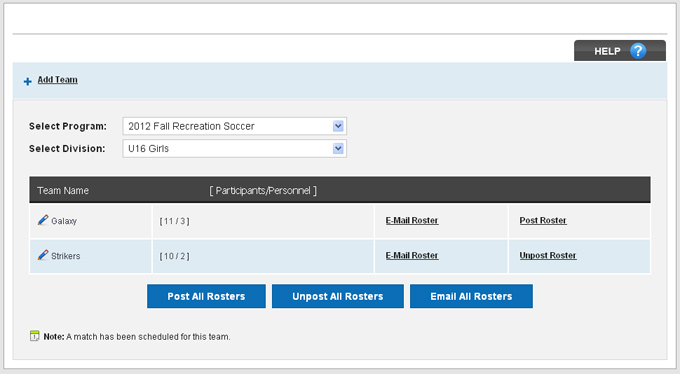Click the U16 Girls division field
The height and width of the screenshot is (374, 680).
[x=234, y=148]
